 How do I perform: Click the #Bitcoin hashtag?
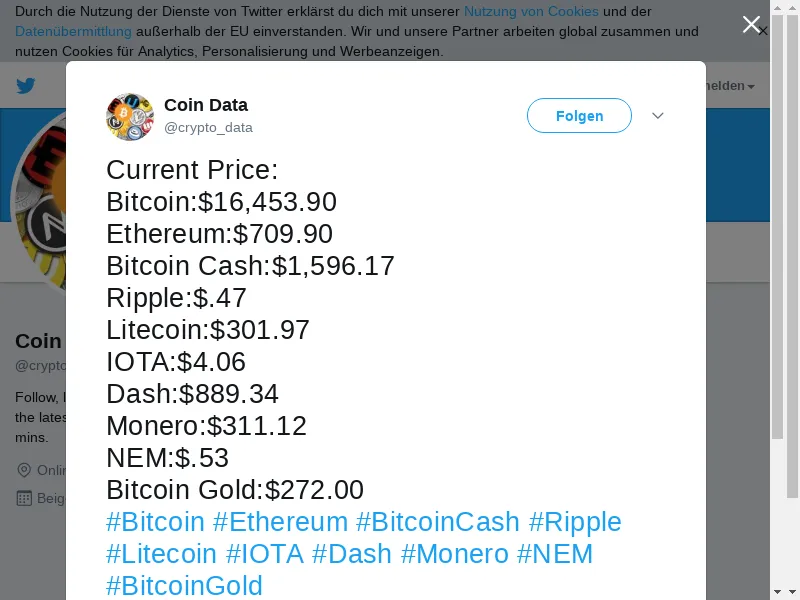pos(155,522)
